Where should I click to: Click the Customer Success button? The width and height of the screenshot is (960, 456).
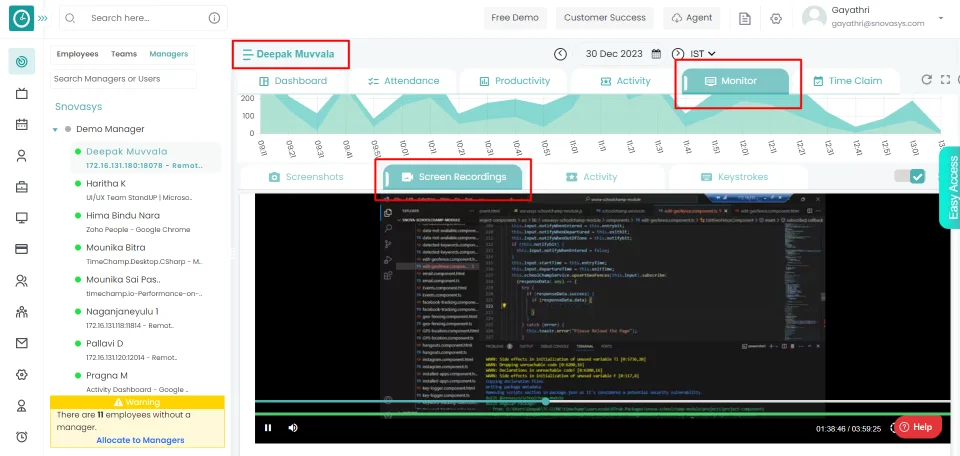pos(605,18)
